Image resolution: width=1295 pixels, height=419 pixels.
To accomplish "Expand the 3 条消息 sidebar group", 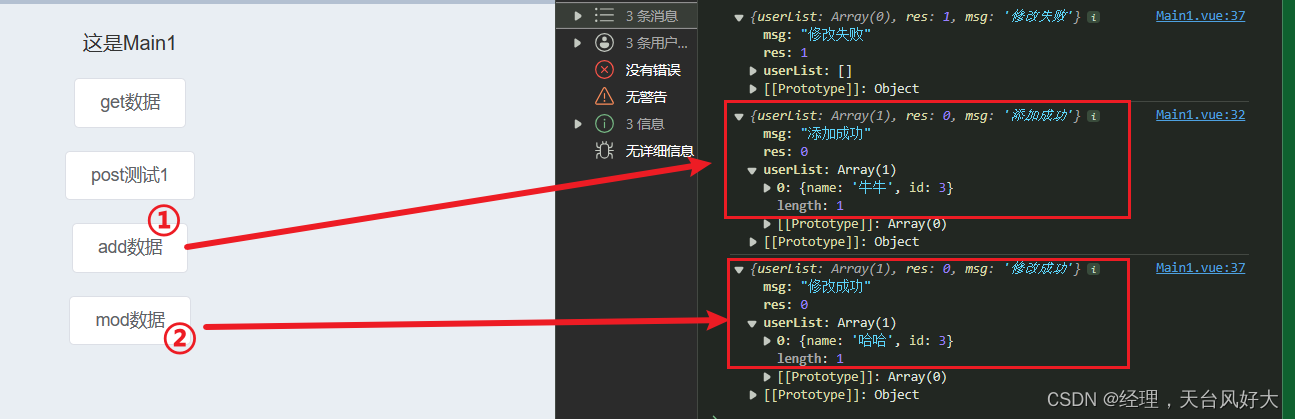I will click(x=577, y=15).
